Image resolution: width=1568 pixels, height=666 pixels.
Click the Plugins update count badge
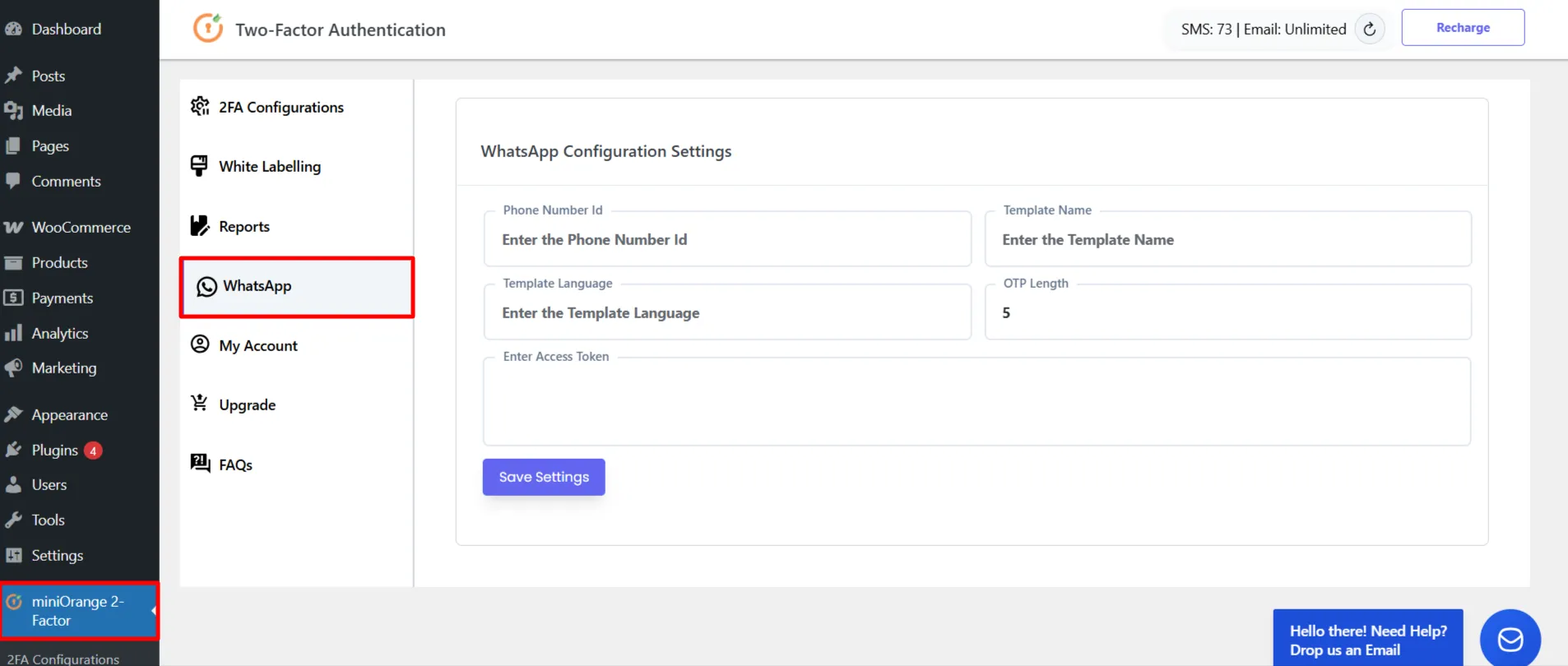[93, 451]
